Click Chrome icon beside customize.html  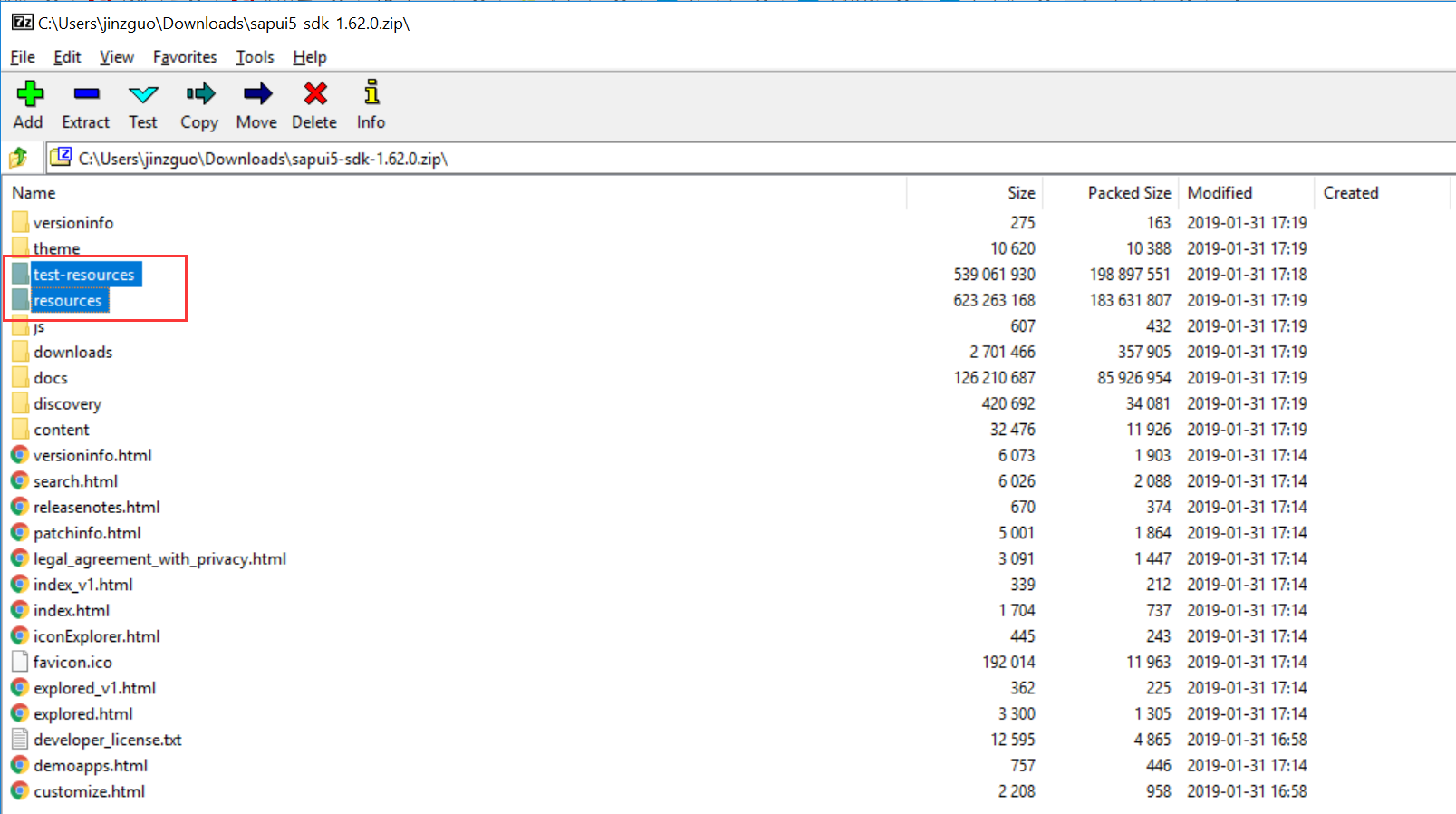pos(20,790)
